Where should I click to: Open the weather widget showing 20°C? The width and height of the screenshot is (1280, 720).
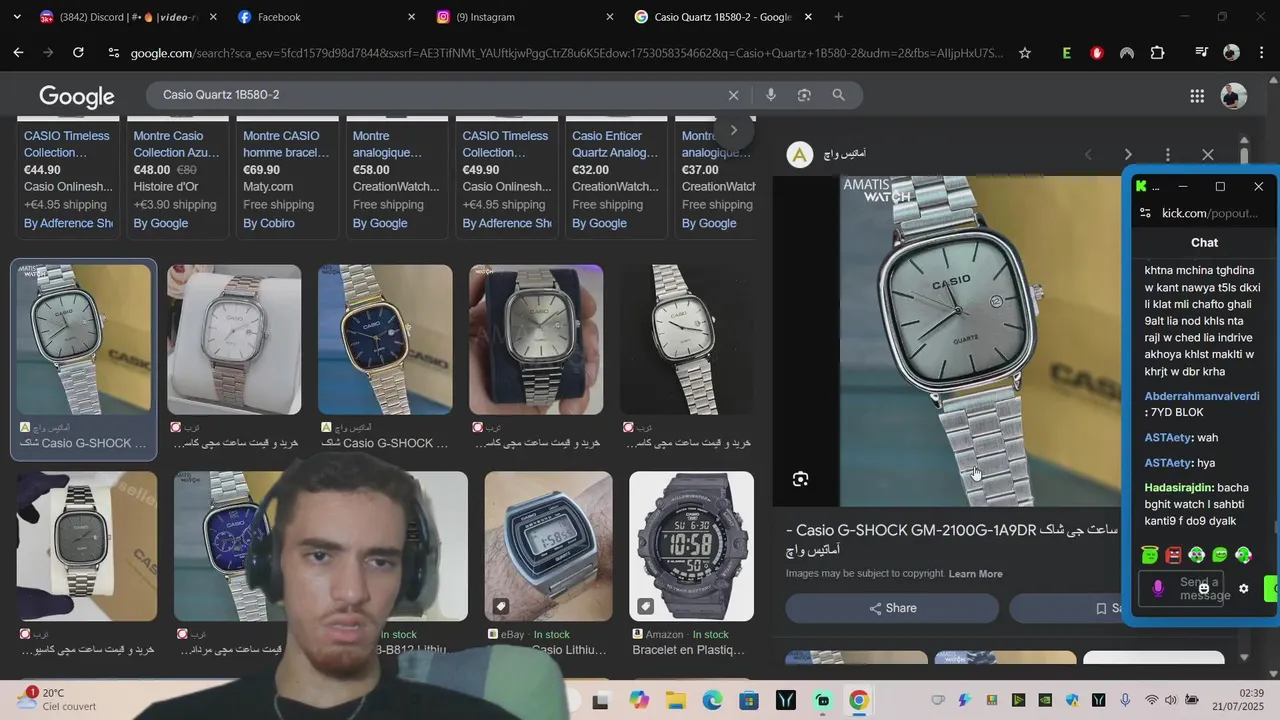point(55,699)
